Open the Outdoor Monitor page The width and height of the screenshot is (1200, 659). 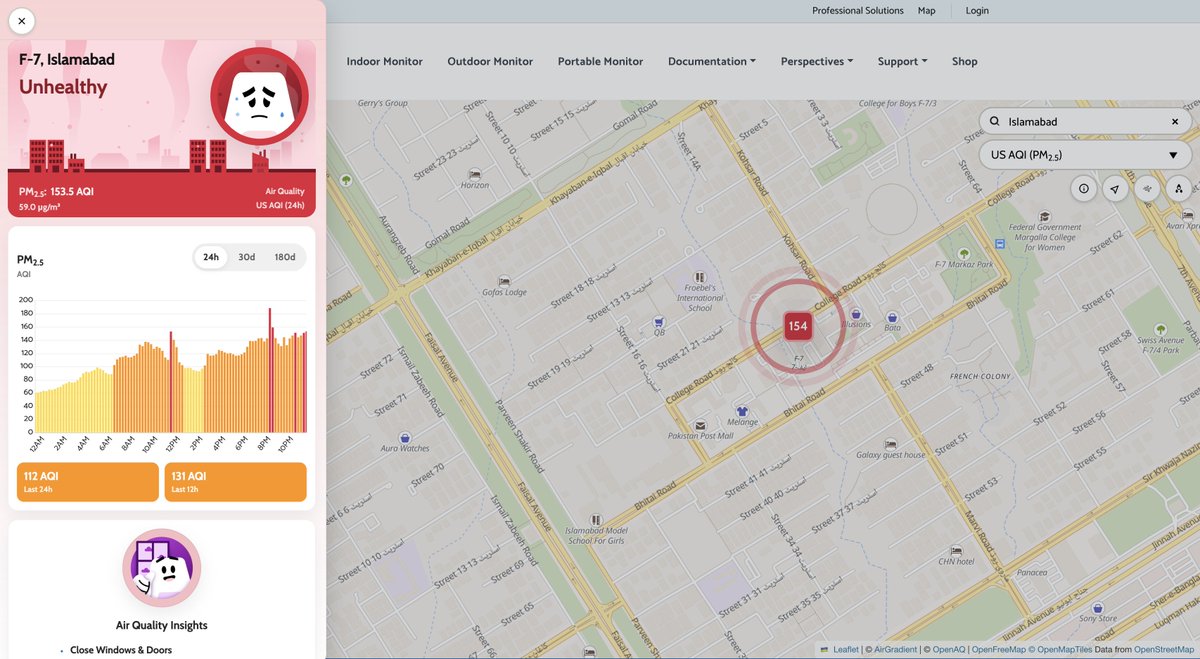(490, 61)
